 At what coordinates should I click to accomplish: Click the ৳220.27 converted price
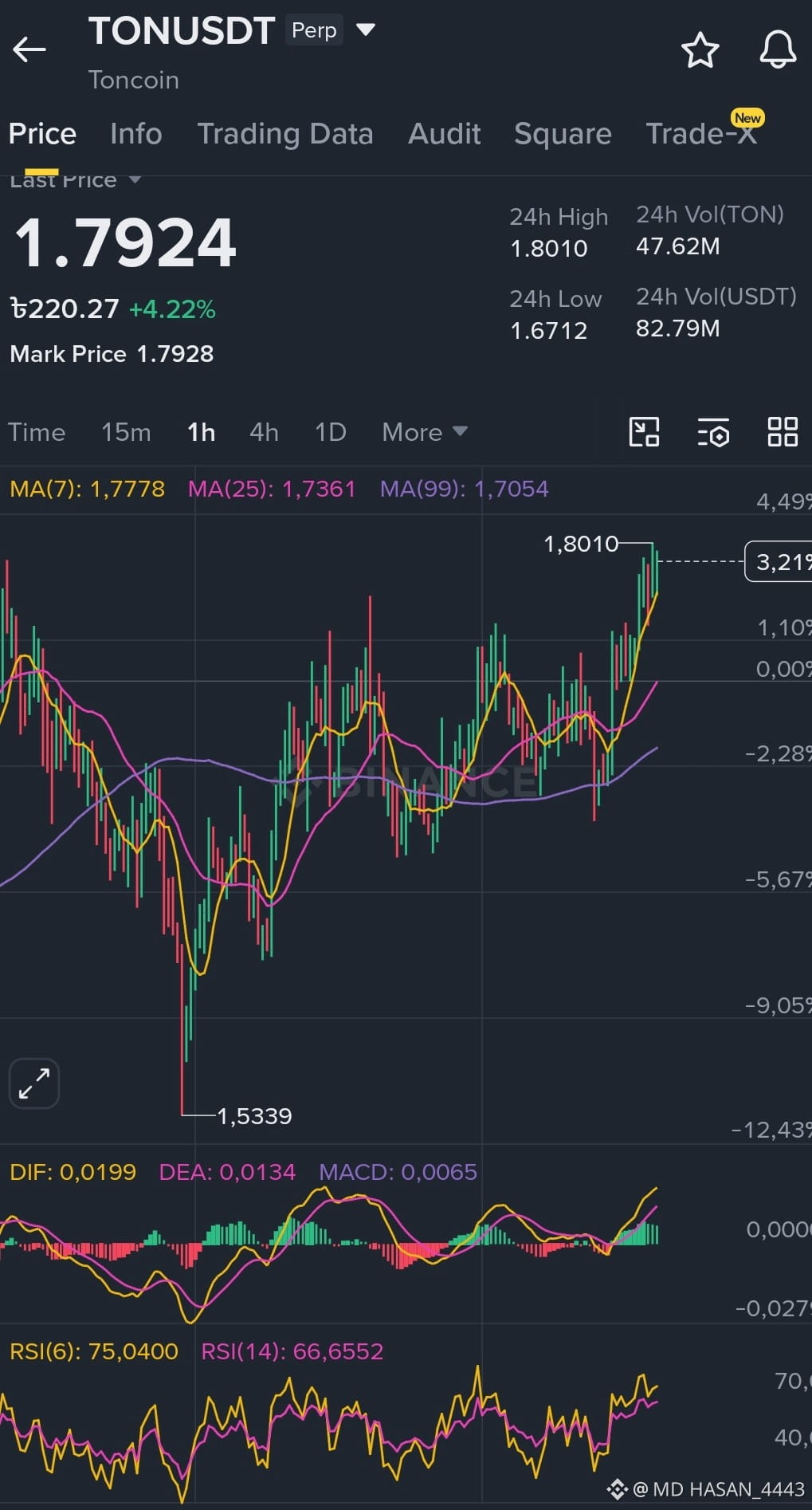[65, 309]
